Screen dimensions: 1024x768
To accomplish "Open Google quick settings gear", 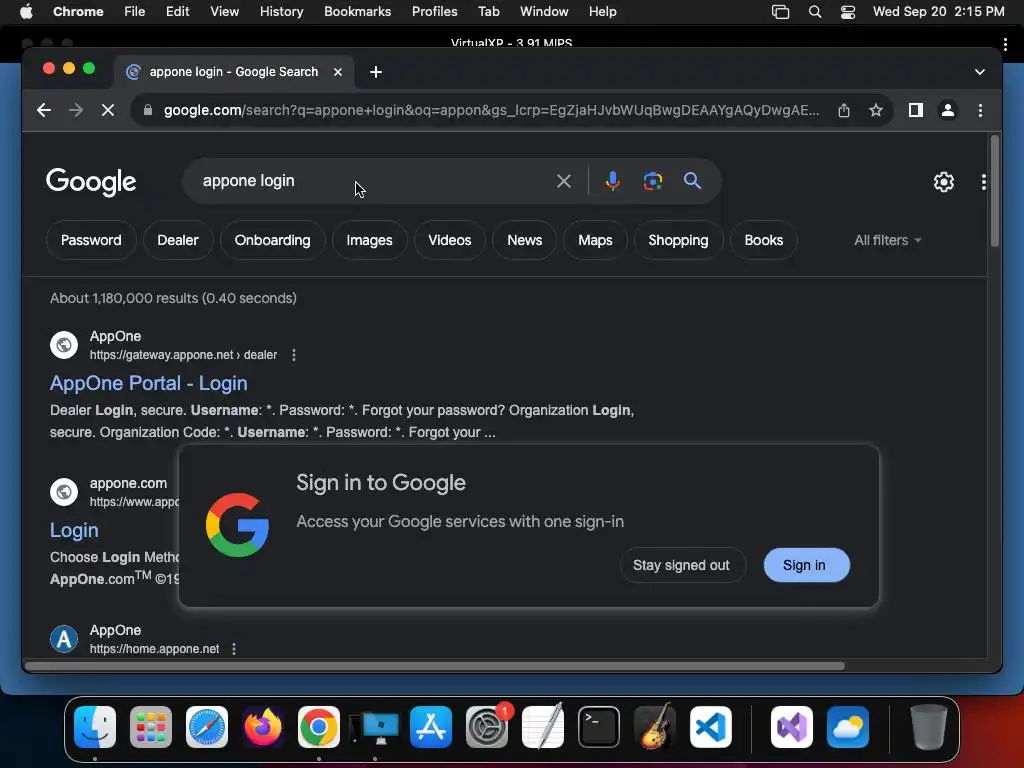I will coord(944,182).
